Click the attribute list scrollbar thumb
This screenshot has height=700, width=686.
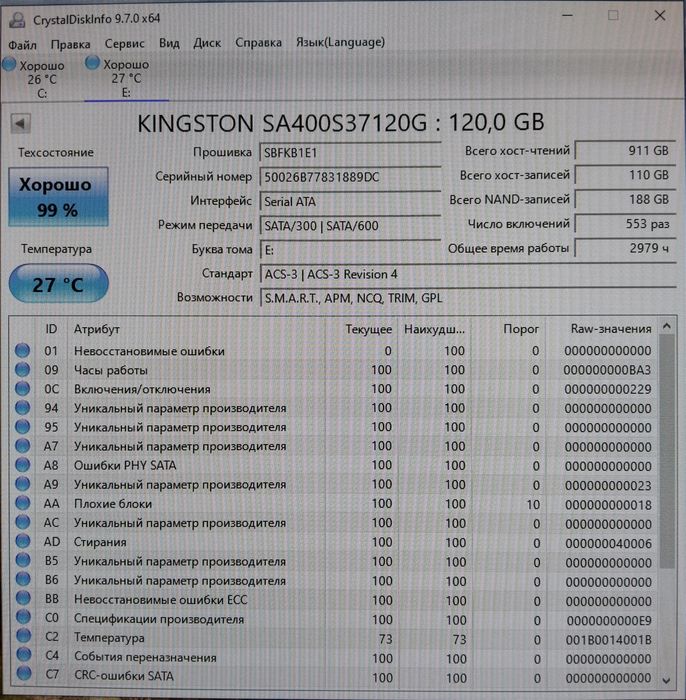(667, 451)
